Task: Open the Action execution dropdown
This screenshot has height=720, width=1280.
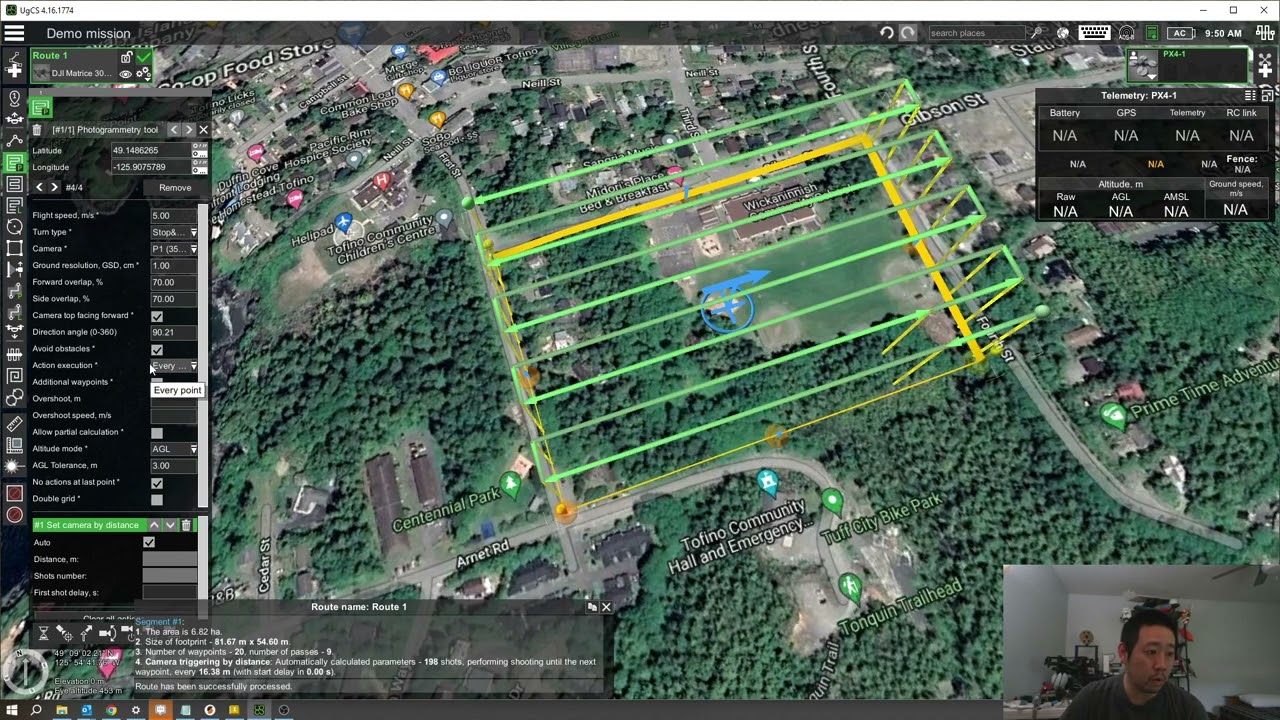Action: (x=174, y=366)
